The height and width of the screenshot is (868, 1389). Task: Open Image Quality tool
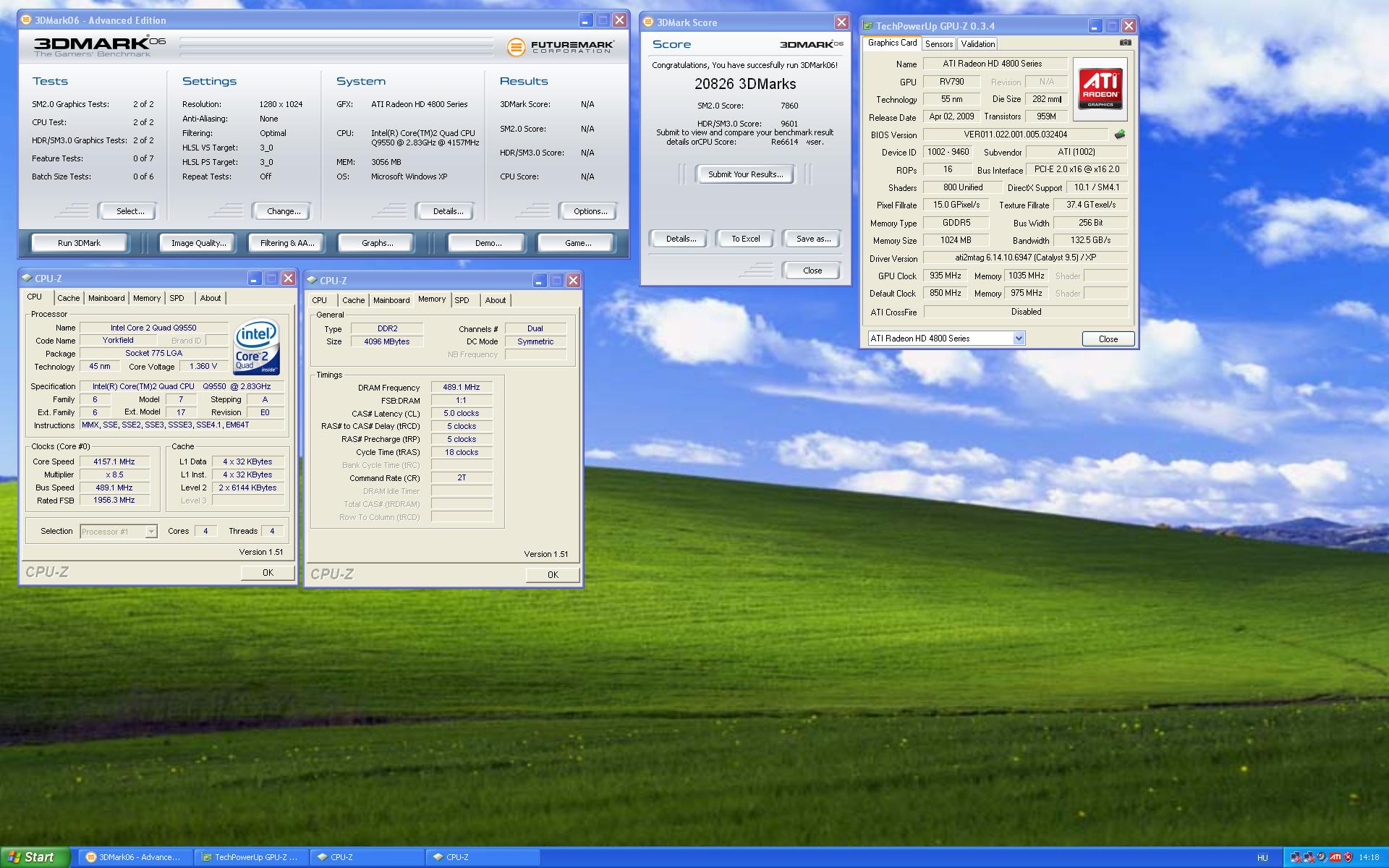pos(199,243)
